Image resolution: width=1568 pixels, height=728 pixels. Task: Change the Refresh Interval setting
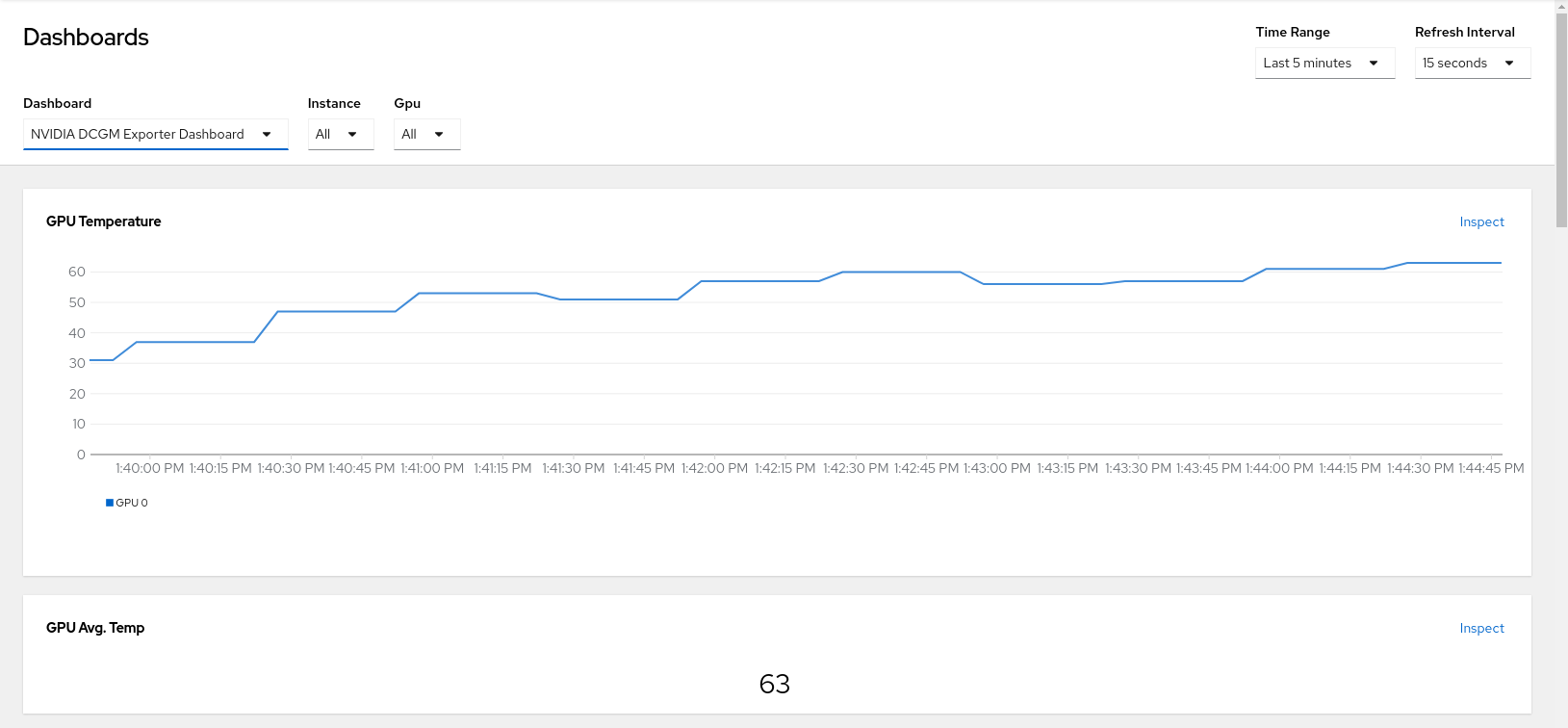(1472, 63)
